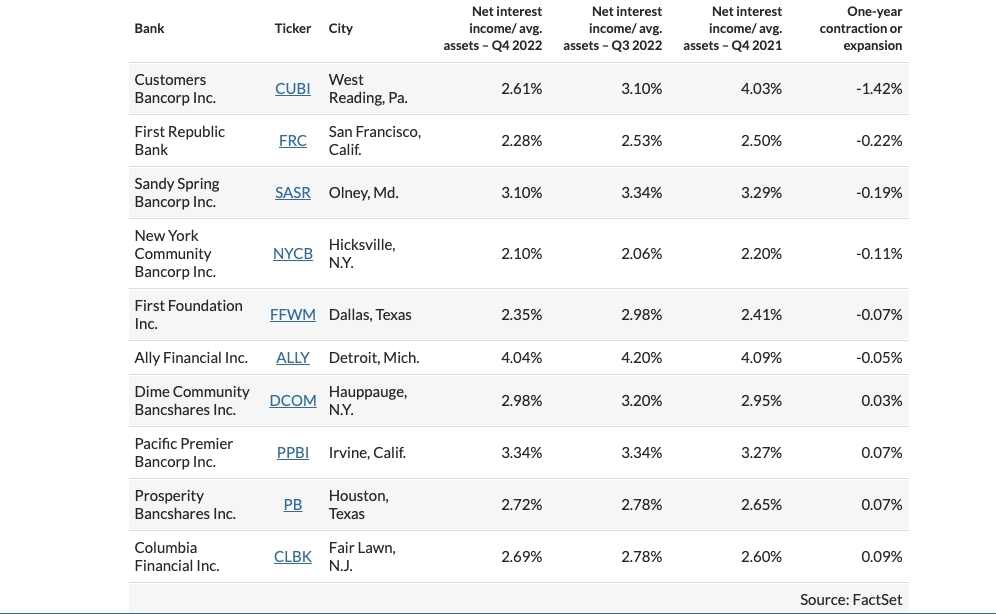Click the City column header
The width and height of the screenshot is (996, 614).
click(340, 28)
